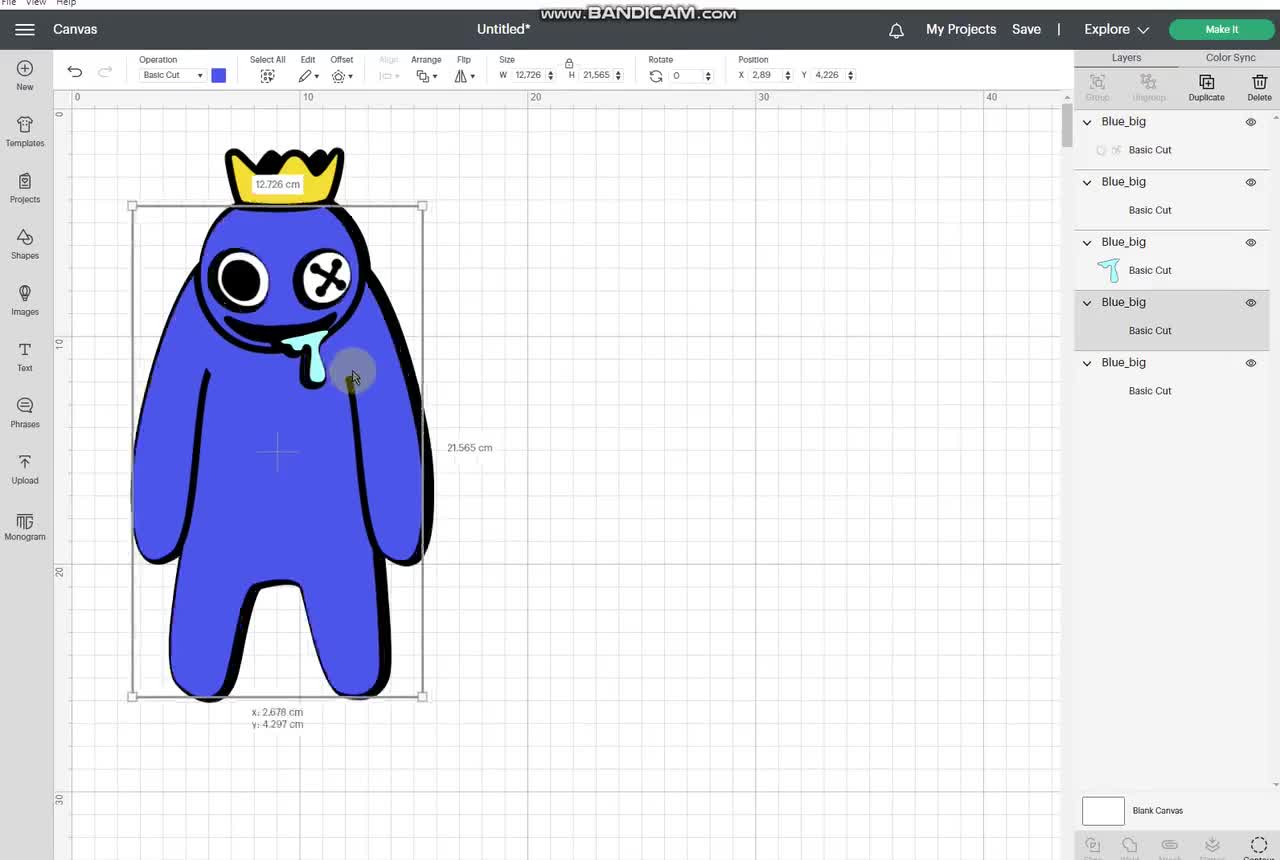
Task: Click the Height size input field
Action: pyautogui.click(x=596, y=76)
